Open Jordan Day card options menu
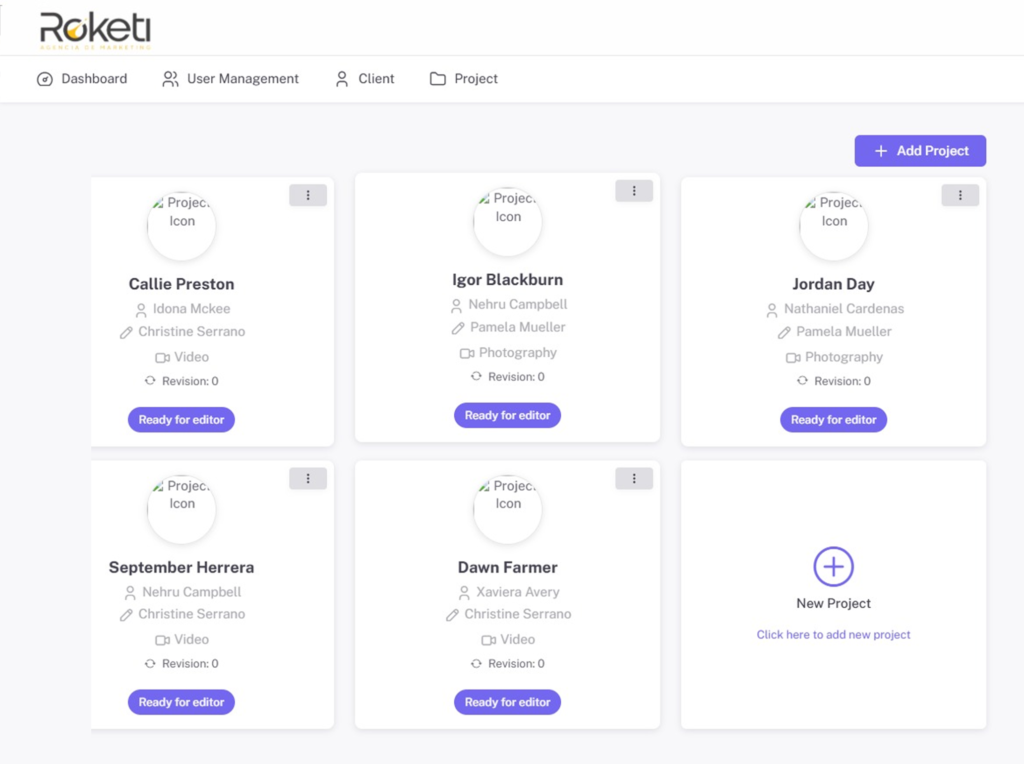This screenshot has width=1024, height=764. coord(960,196)
